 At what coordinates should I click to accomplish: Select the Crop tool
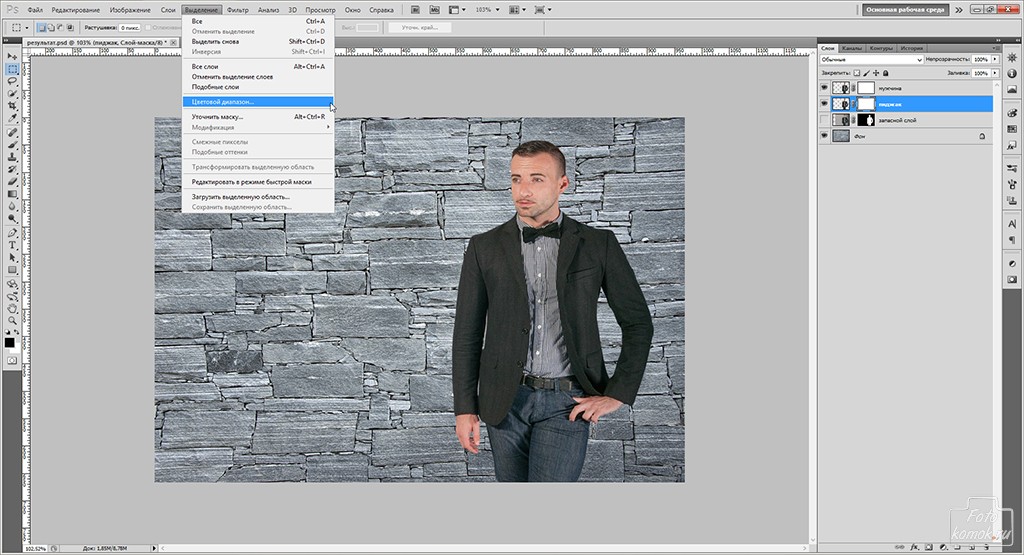click(x=12, y=106)
